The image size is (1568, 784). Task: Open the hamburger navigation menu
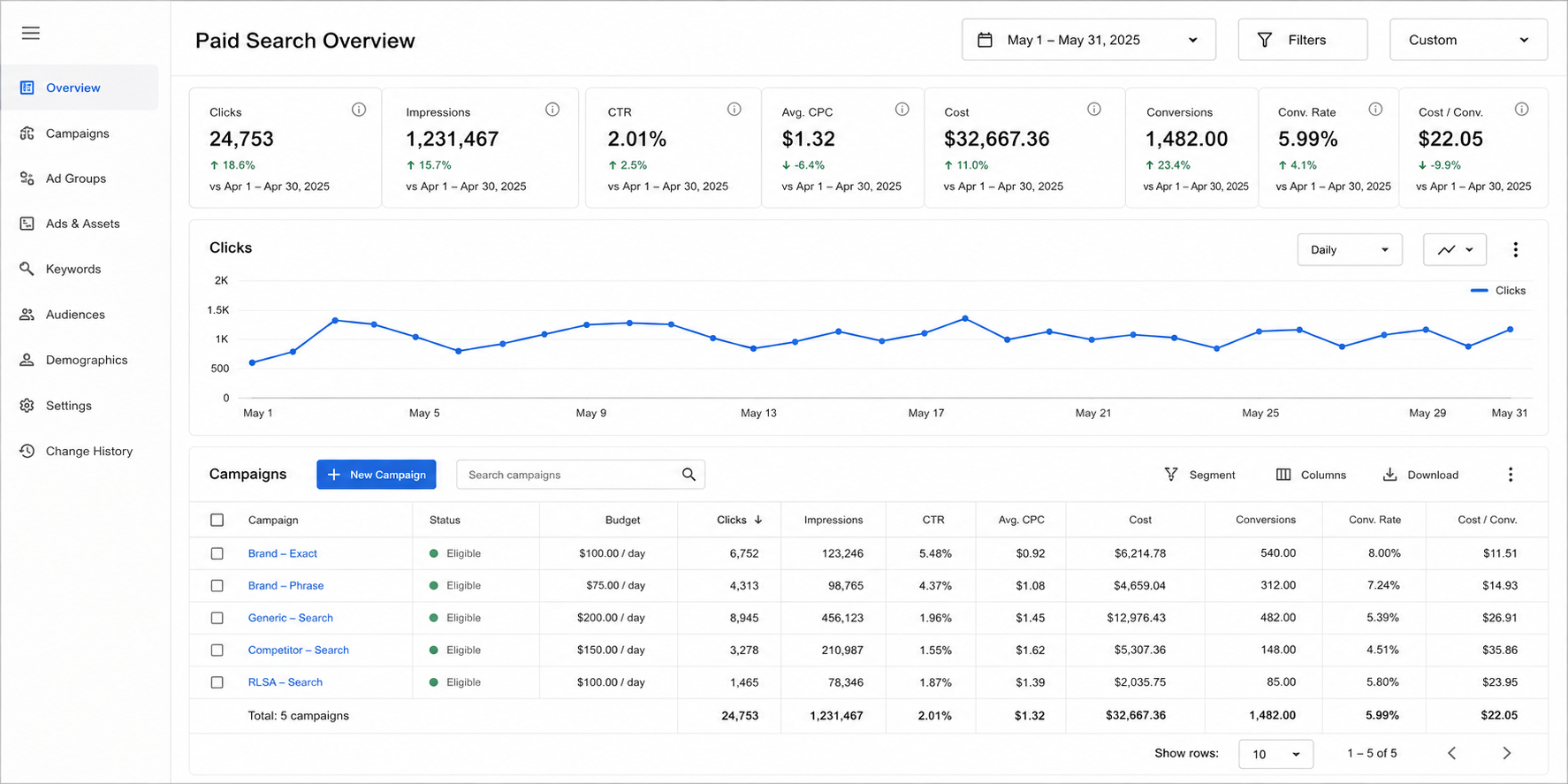31,34
